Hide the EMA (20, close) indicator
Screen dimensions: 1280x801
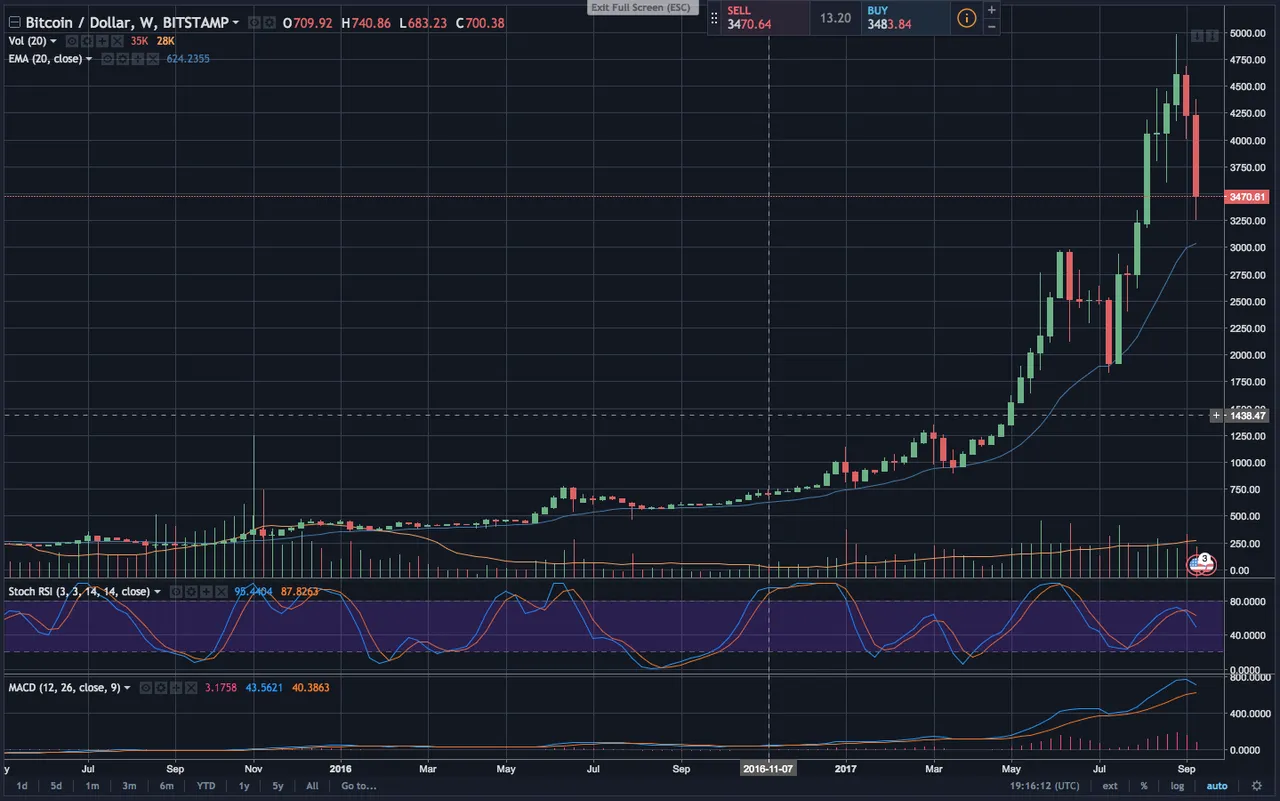pyautogui.click(x=107, y=59)
